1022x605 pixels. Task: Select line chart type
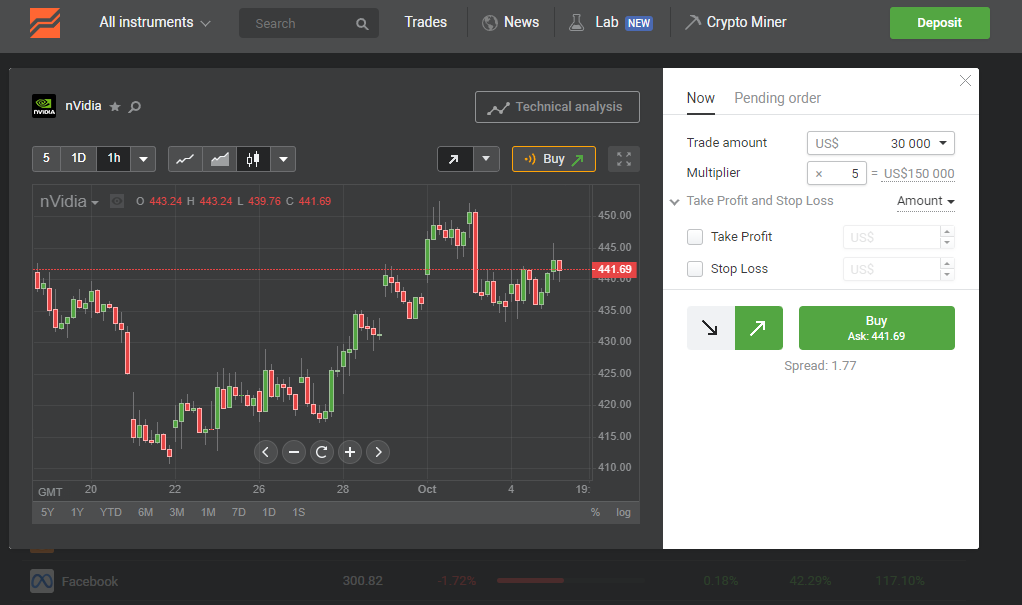[x=185, y=159]
